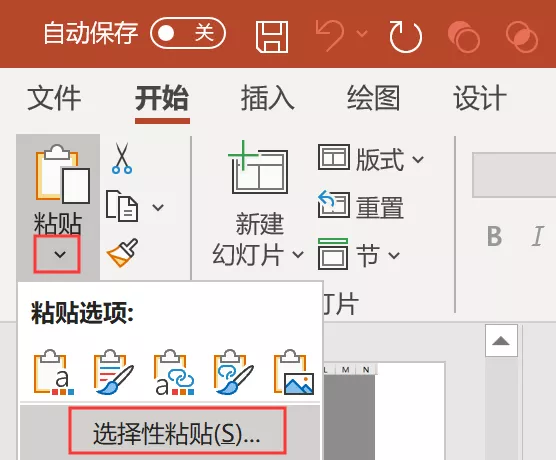The height and width of the screenshot is (460, 556).
Task: Click the Cut scissors icon
Action: click(122, 158)
